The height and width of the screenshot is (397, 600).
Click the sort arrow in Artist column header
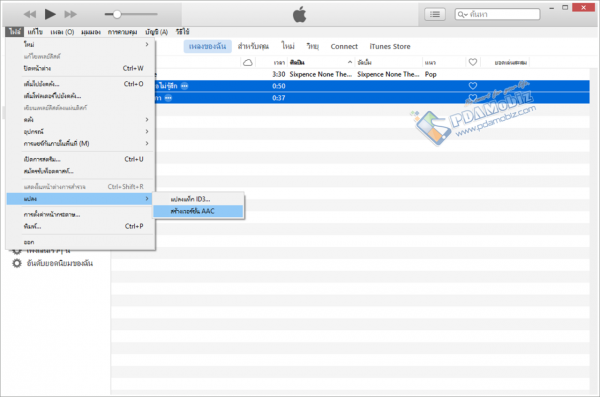tap(350, 62)
